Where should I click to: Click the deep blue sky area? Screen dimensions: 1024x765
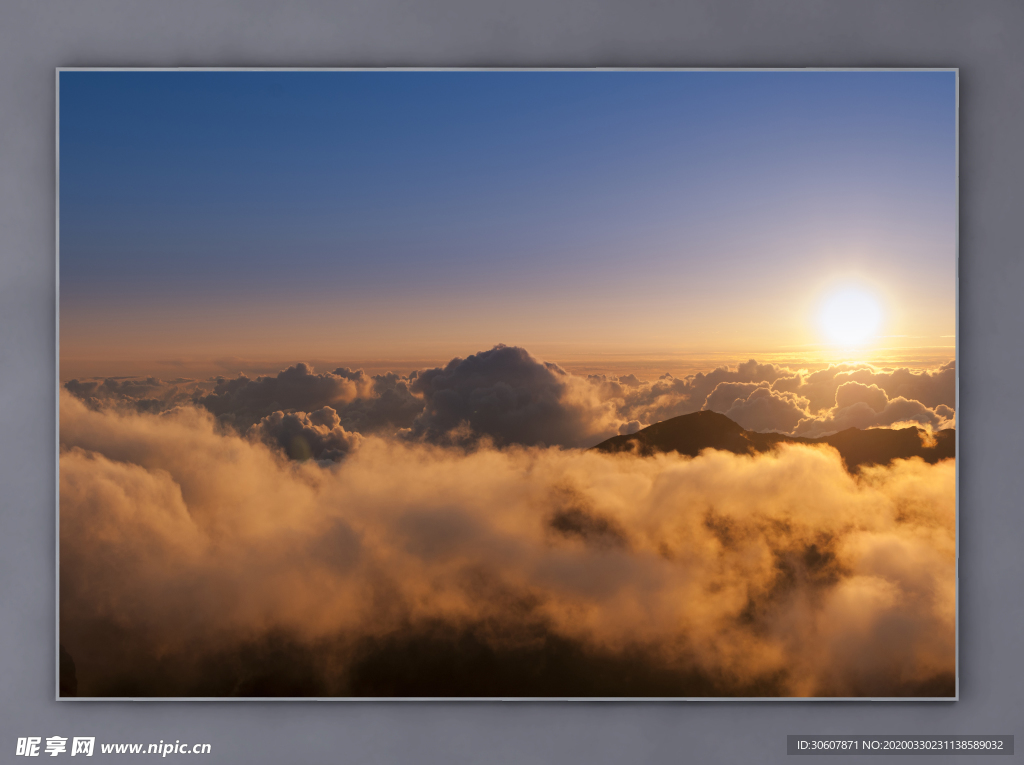(400, 150)
